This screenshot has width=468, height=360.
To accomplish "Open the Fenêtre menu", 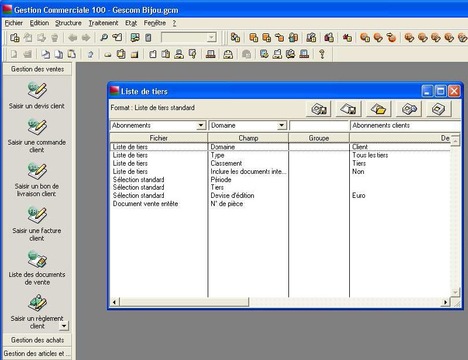I will (155, 23).
